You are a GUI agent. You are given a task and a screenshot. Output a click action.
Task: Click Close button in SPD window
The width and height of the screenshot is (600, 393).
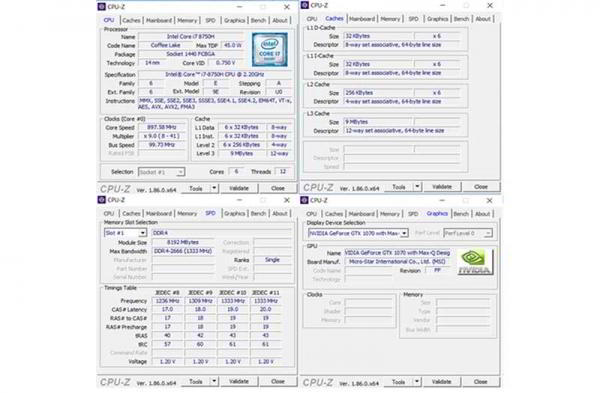click(278, 381)
